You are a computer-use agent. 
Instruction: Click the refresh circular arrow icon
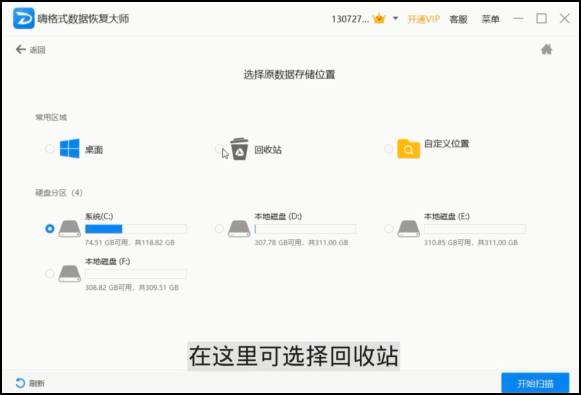(20, 383)
